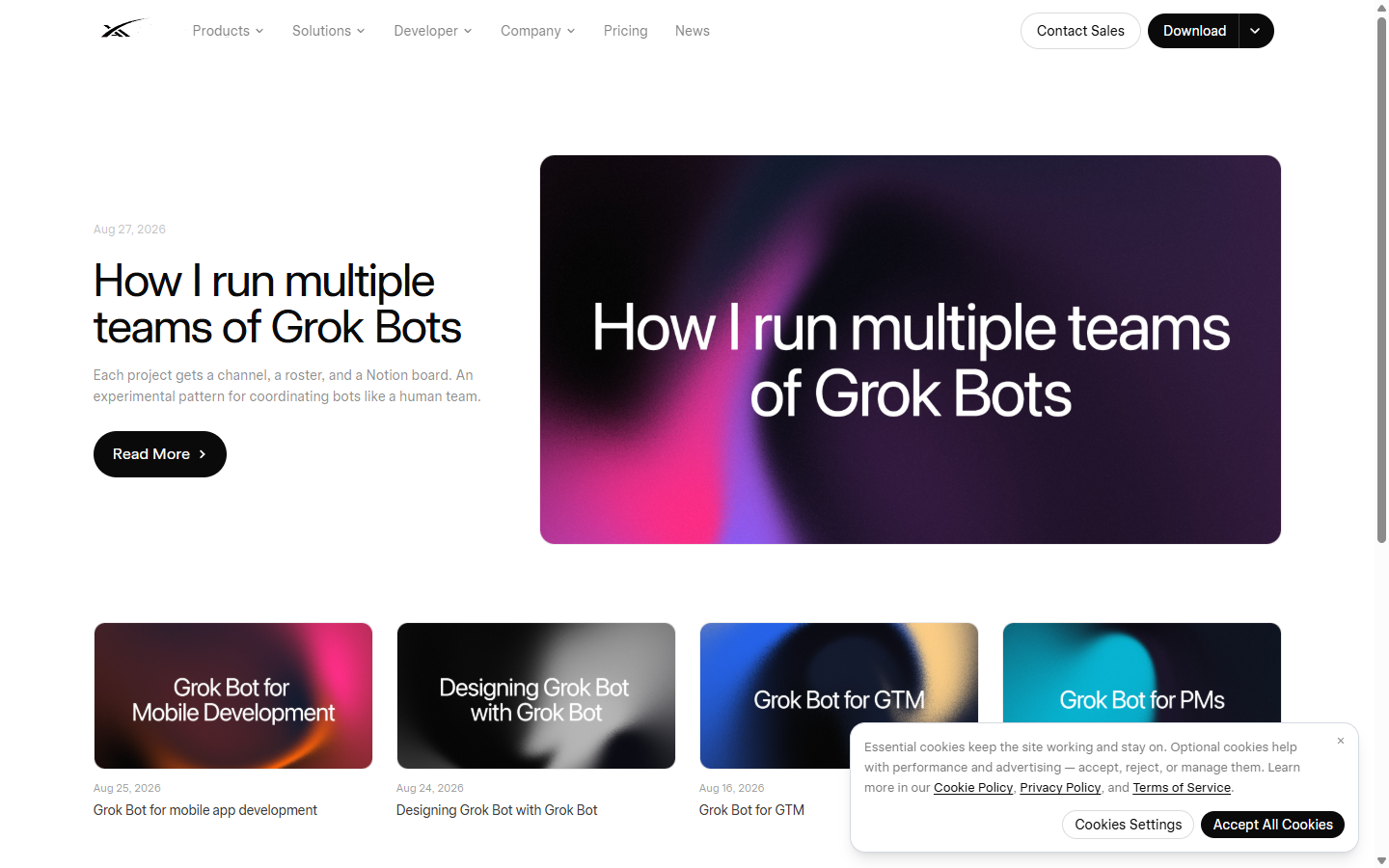
Task: Open the Developer dropdown menu
Action: [x=433, y=31]
